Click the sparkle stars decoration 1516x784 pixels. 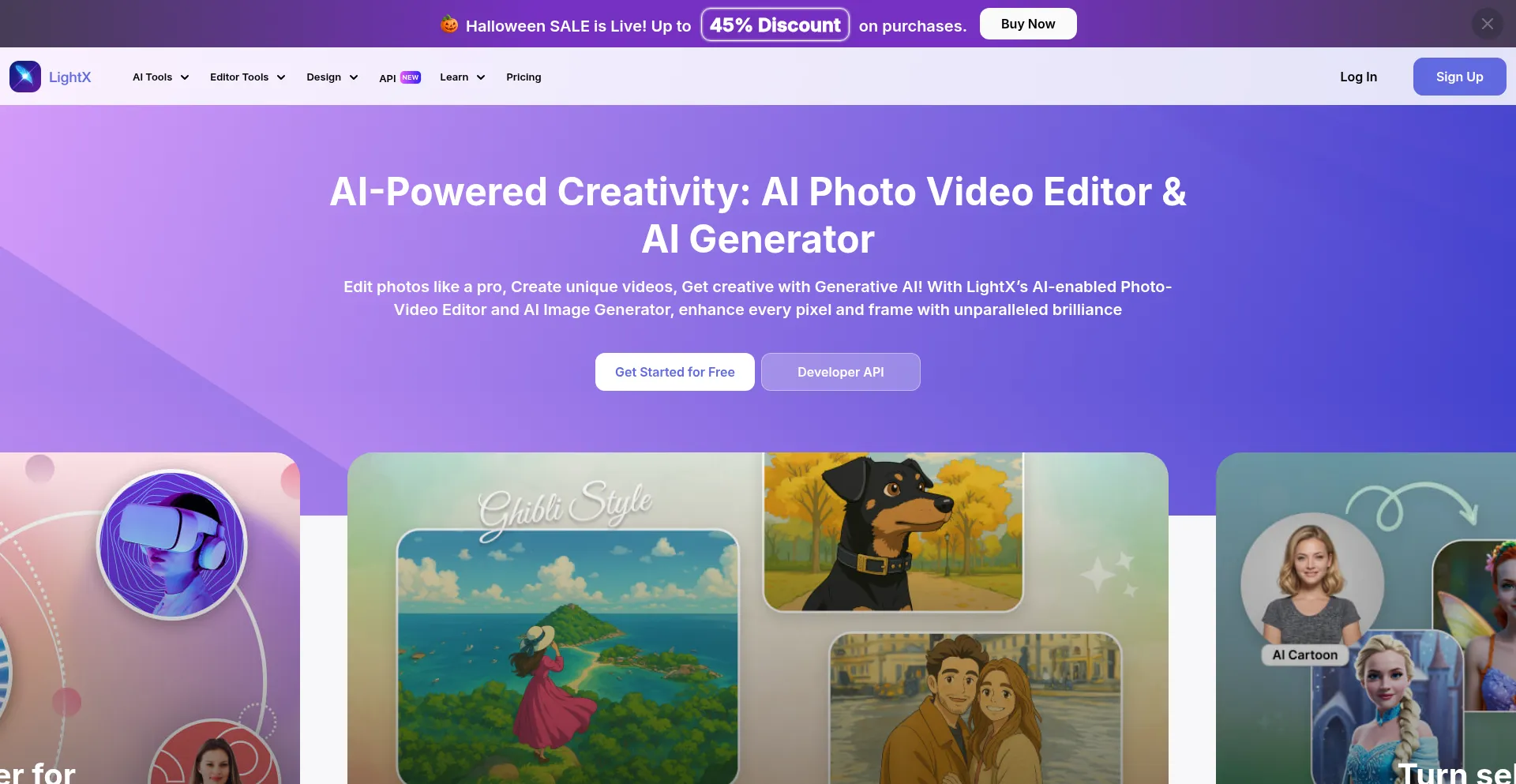click(1109, 574)
